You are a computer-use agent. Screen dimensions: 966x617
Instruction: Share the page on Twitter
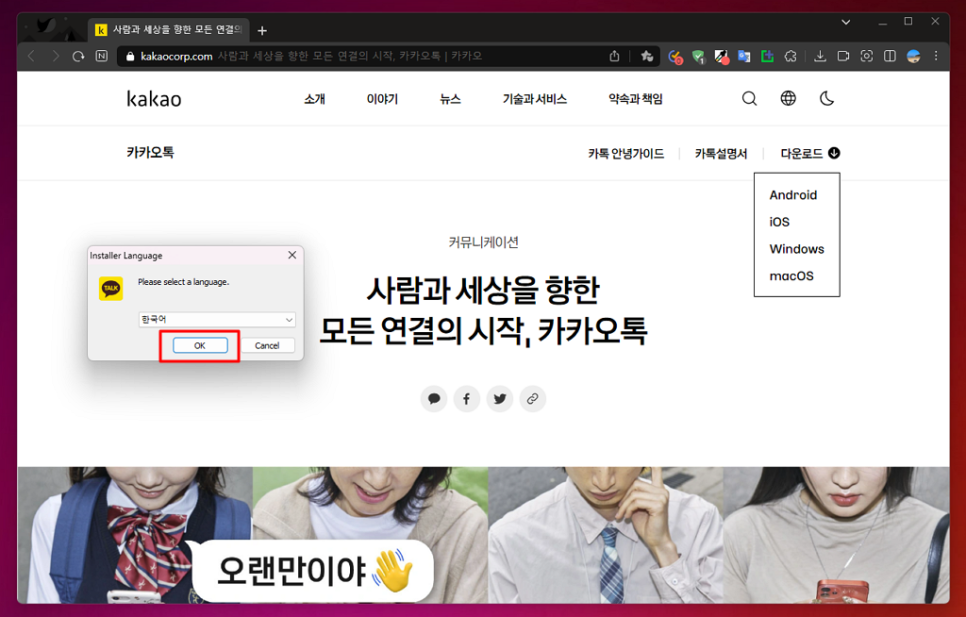(x=500, y=399)
